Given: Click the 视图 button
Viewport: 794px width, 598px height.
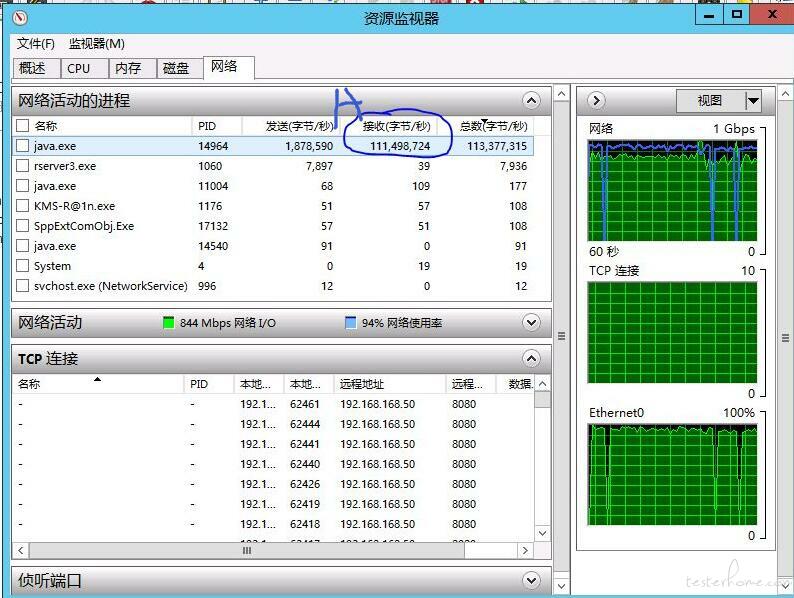Looking at the screenshot, I should coord(711,101).
